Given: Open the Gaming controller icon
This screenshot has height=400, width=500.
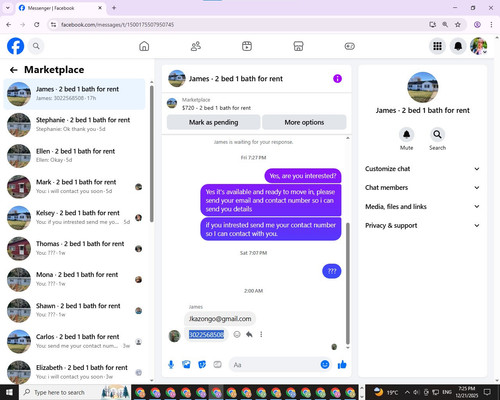Looking at the screenshot, I should pyautogui.click(x=350, y=46).
